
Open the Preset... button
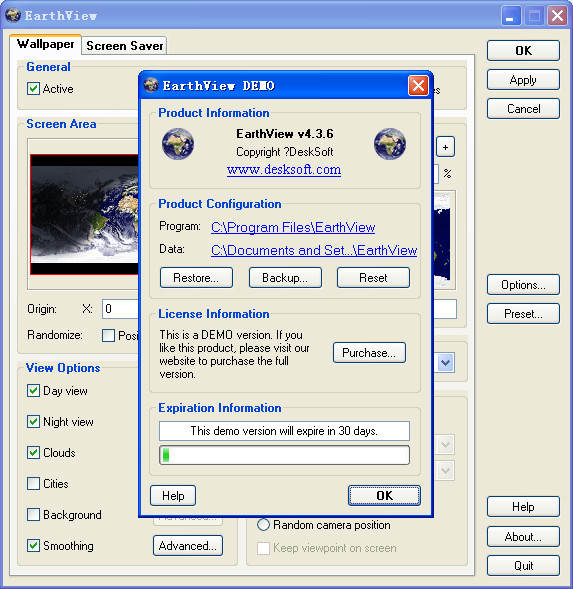pyautogui.click(x=523, y=314)
